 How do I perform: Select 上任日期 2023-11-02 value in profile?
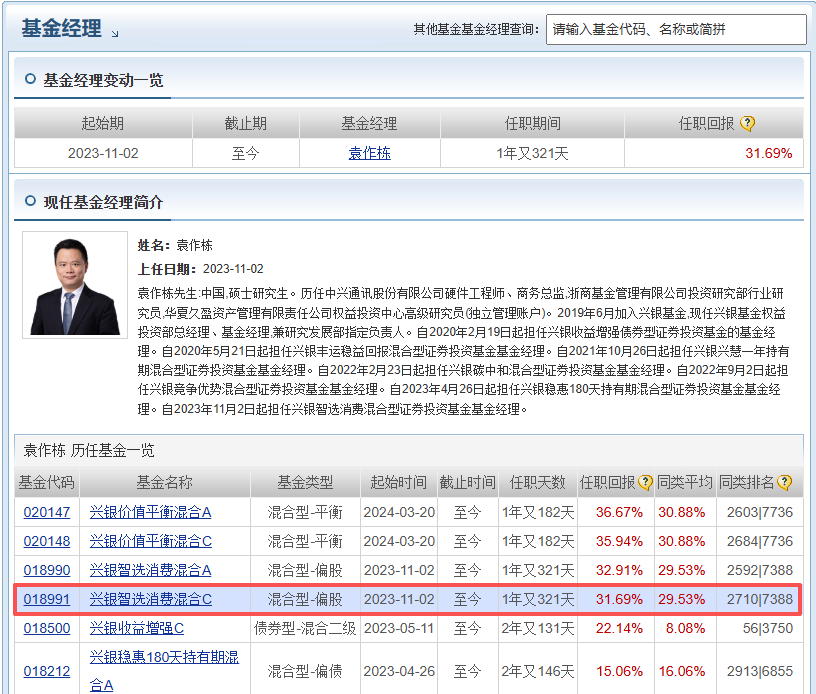tap(233, 269)
